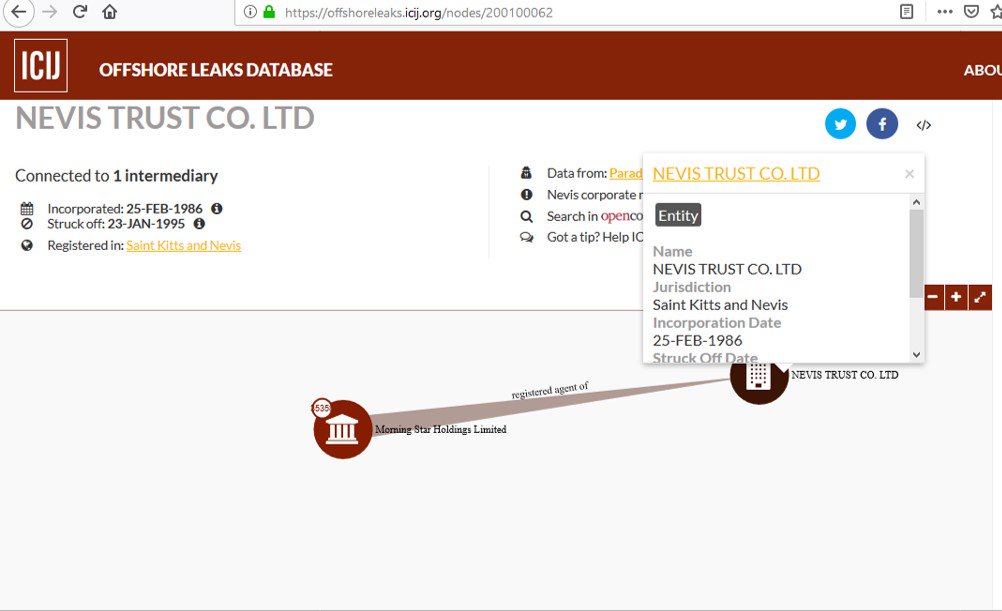Open the NEVIS TRUST CO. LTD popup title link

736,174
